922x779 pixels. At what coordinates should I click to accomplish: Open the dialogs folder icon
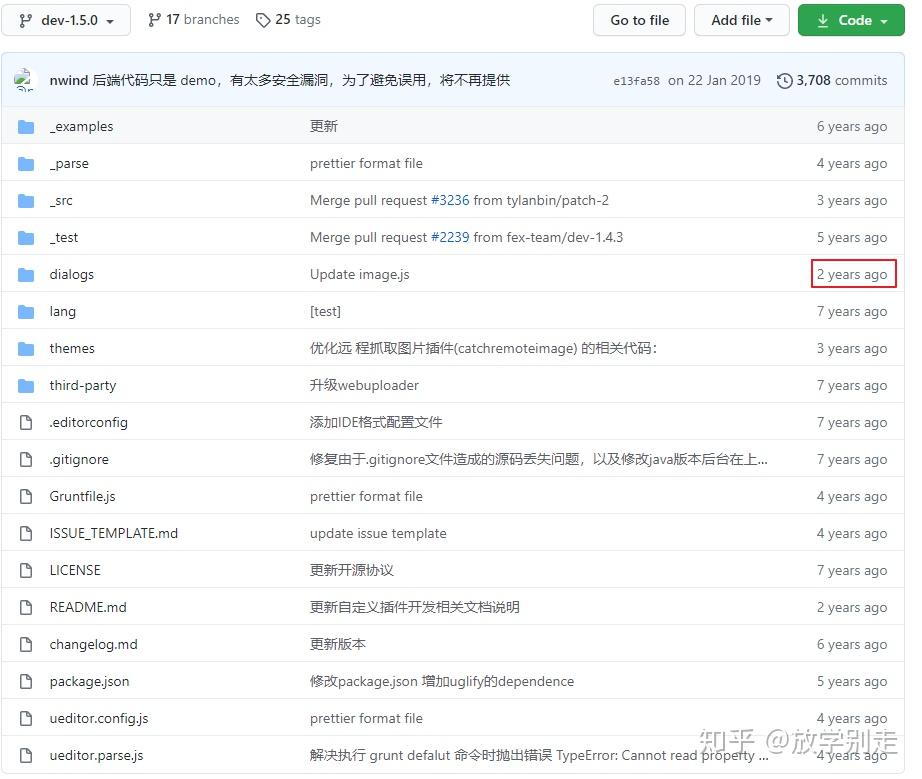pos(25,274)
